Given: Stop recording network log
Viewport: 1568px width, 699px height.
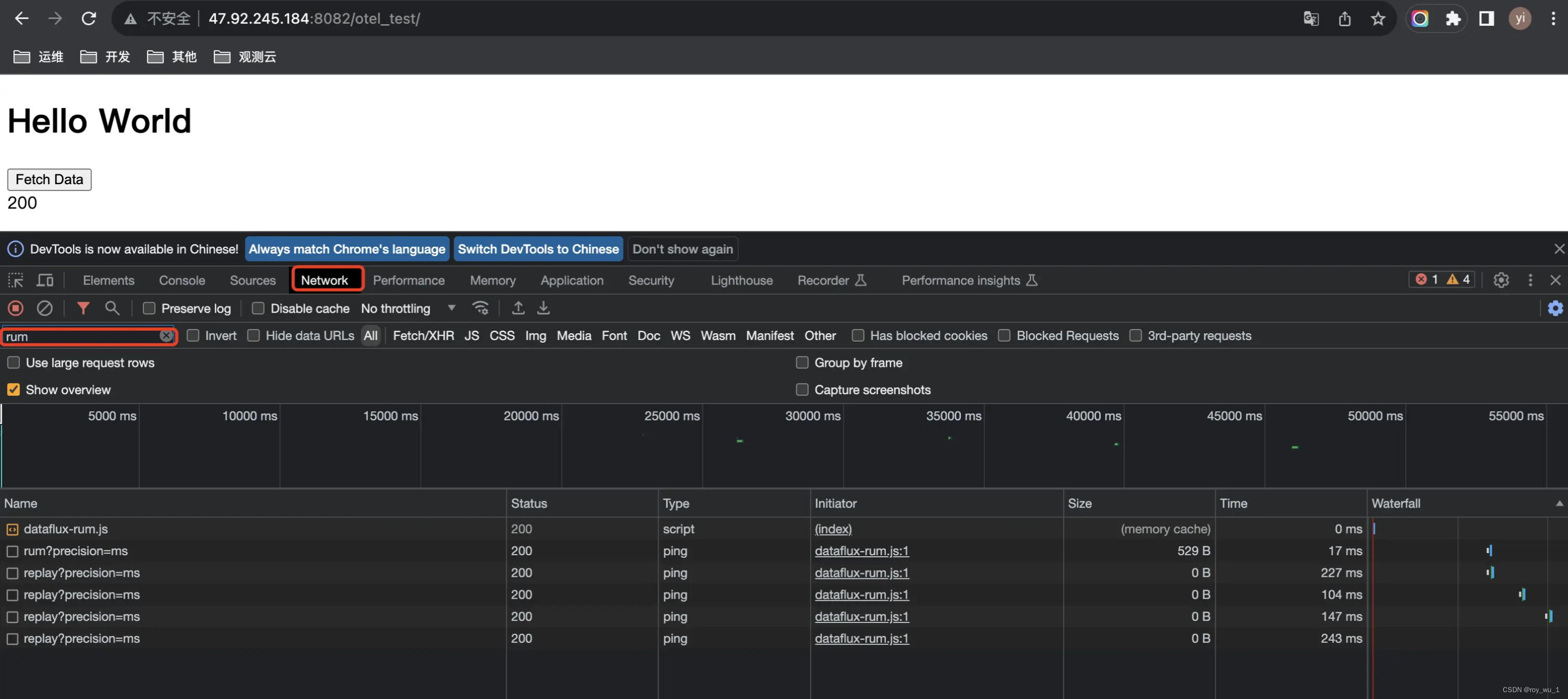Looking at the screenshot, I should [x=16, y=309].
